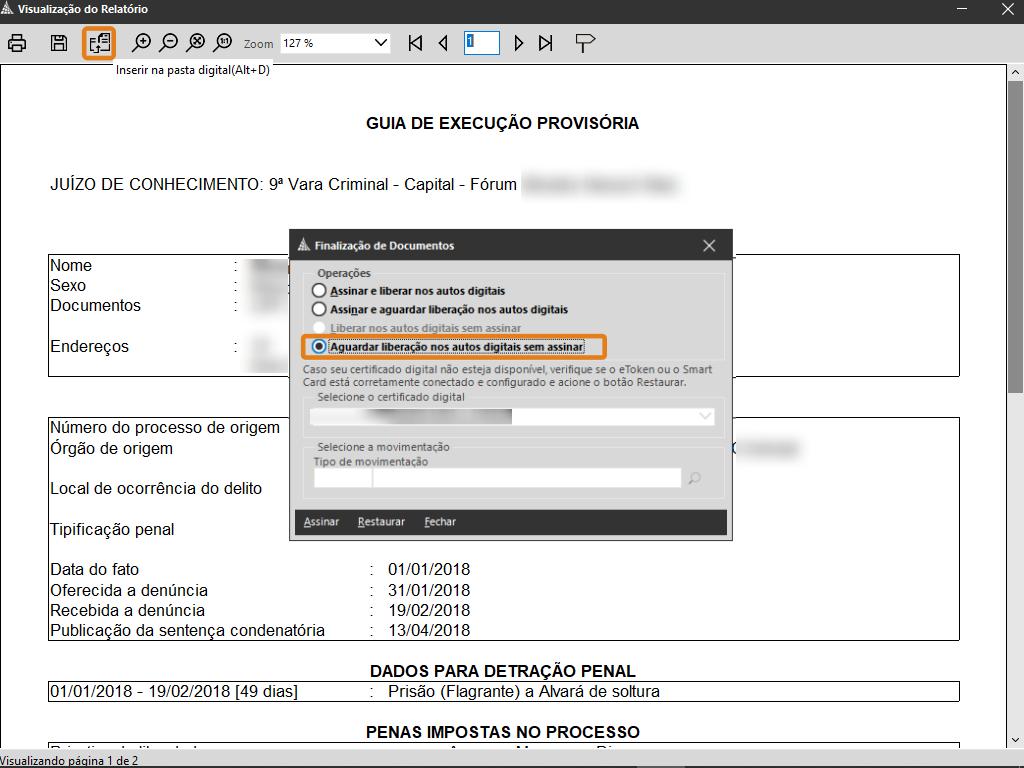Click the Data do fato value 01/01/2018

point(429,569)
